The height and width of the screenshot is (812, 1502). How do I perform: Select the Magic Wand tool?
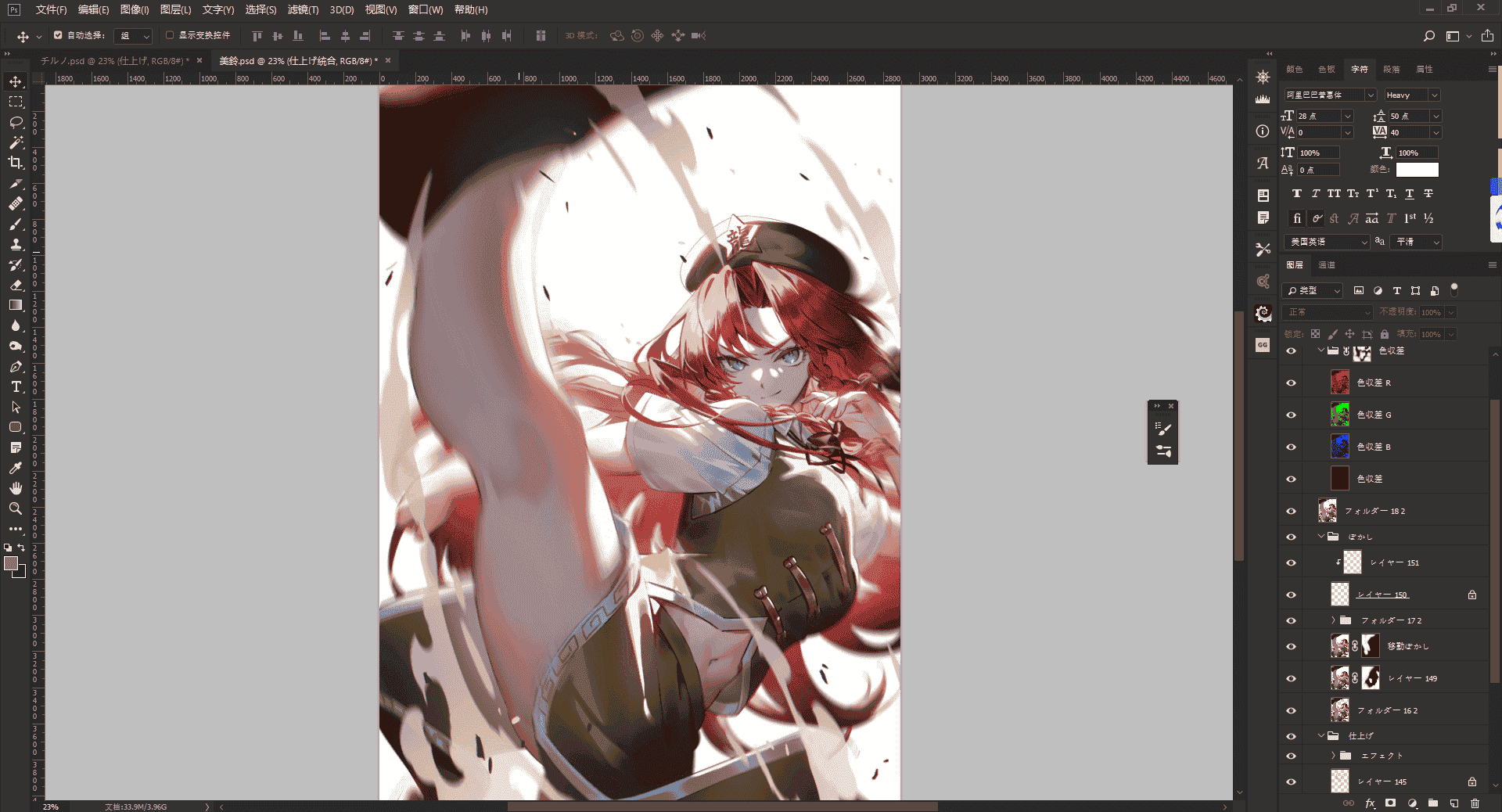pos(16,142)
